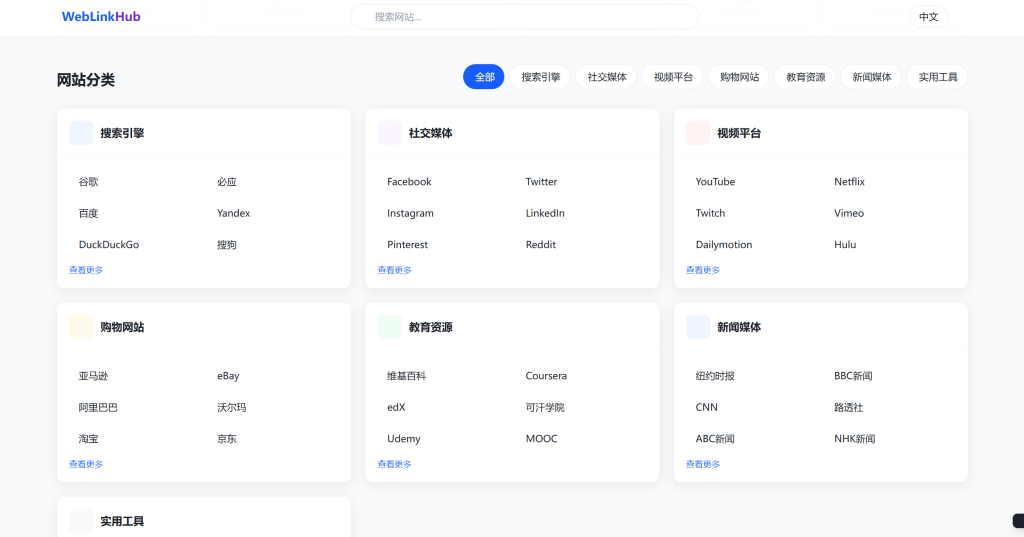Open the 百度 link
1024x537 pixels.
point(89,213)
